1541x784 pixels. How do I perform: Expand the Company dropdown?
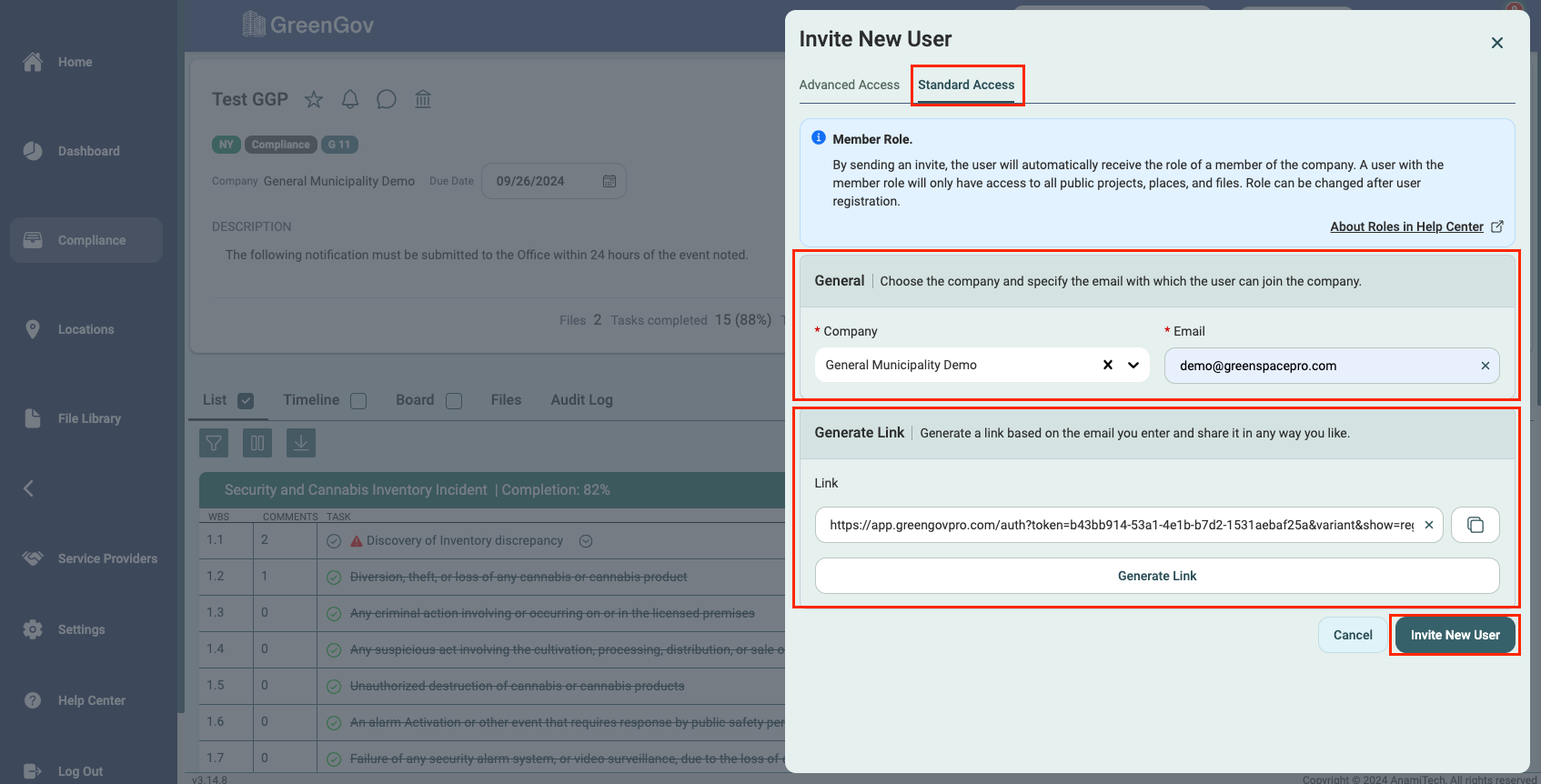pyautogui.click(x=1133, y=365)
